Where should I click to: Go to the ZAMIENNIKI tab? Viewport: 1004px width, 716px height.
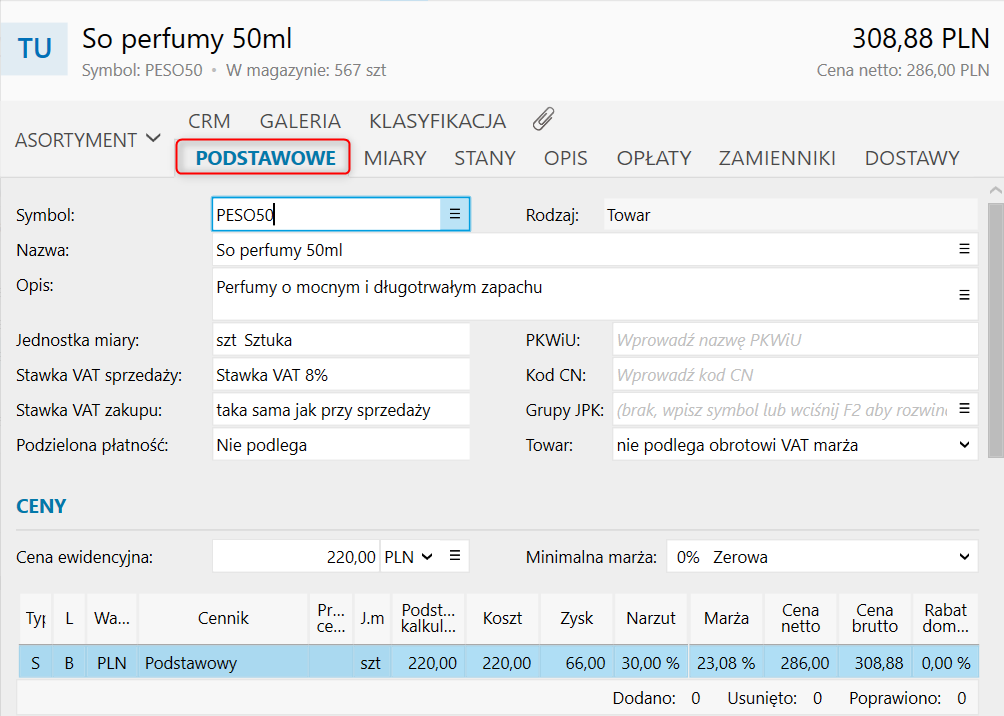tap(777, 158)
